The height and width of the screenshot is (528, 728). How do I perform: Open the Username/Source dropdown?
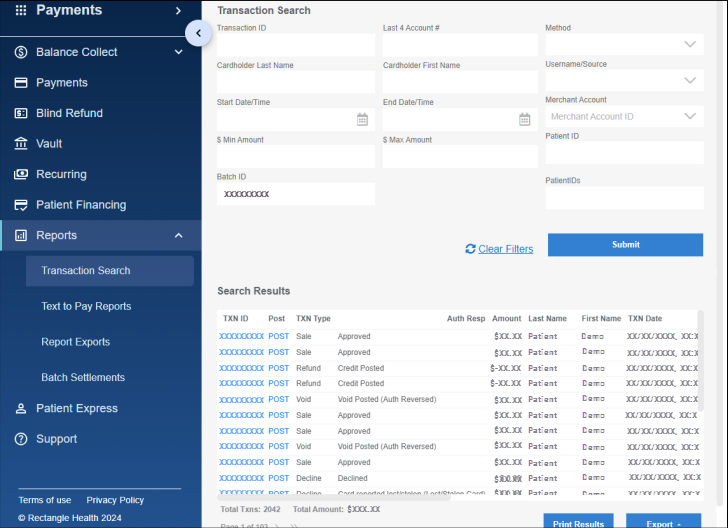pyautogui.click(x=689, y=80)
